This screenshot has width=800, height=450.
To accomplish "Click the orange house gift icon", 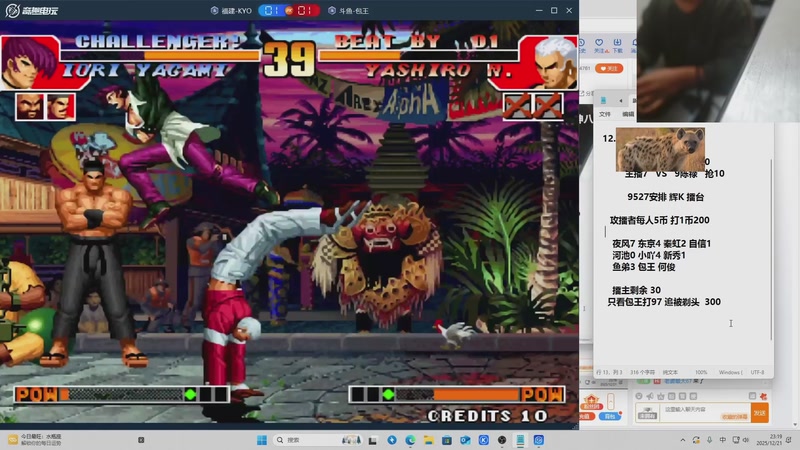I will tap(591, 401).
